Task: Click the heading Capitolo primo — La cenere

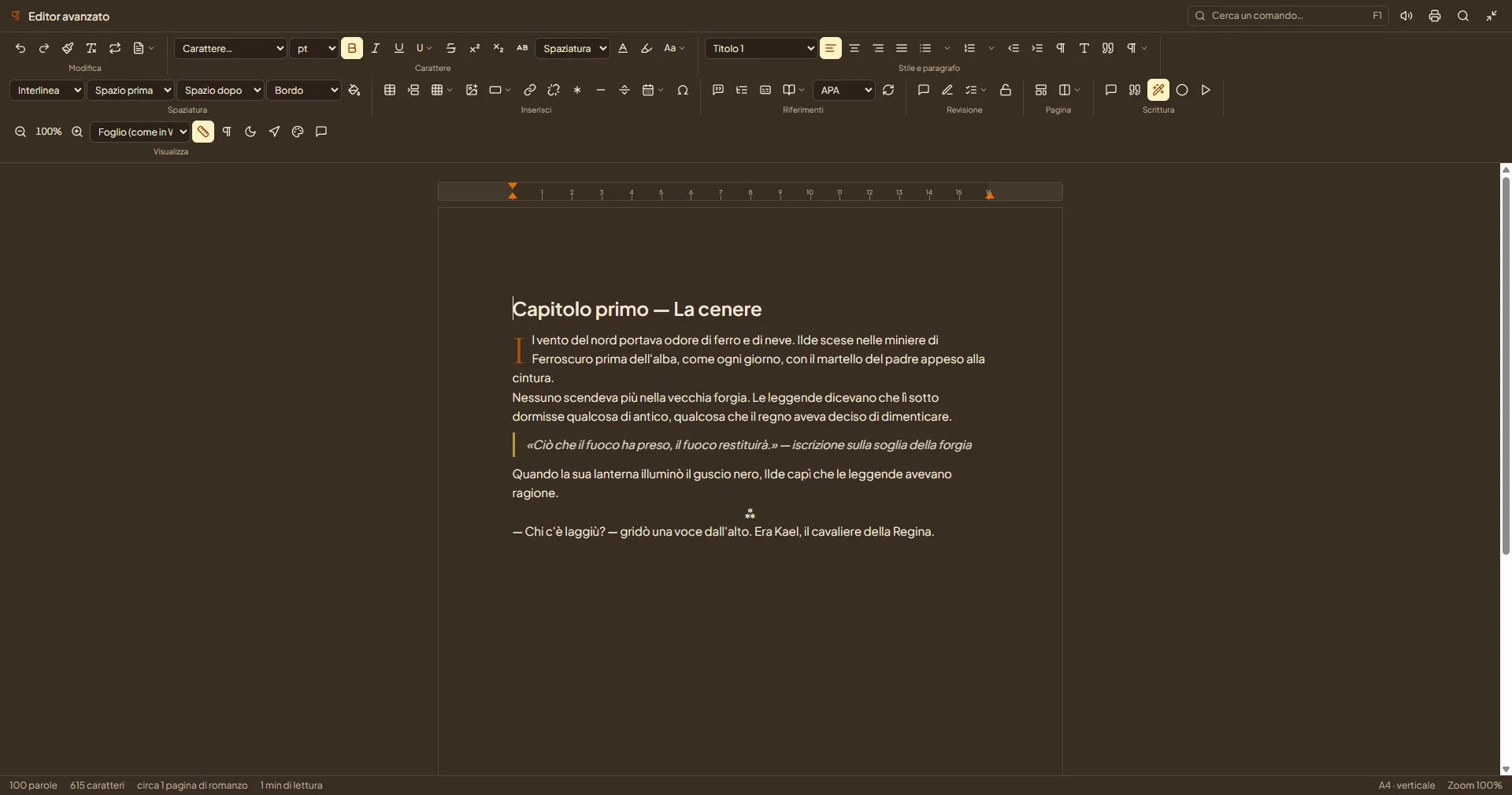Action: pyautogui.click(x=637, y=309)
